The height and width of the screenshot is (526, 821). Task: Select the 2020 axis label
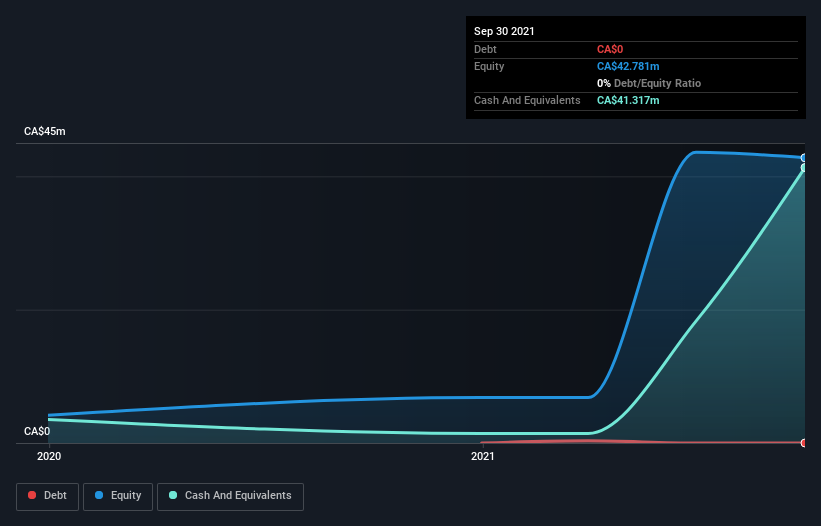tap(49, 456)
